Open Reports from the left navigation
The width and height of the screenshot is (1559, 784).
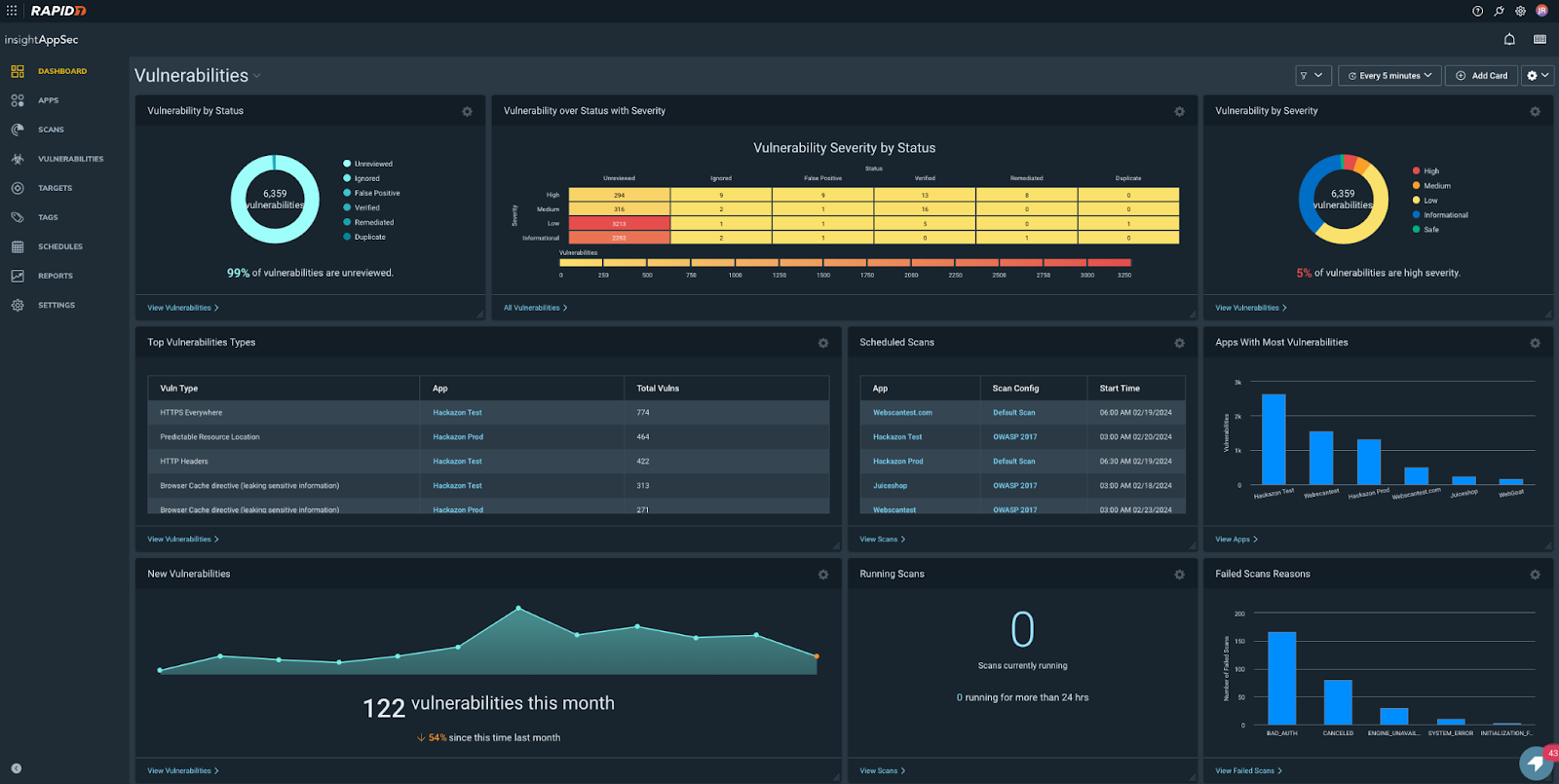(x=55, y=276)
